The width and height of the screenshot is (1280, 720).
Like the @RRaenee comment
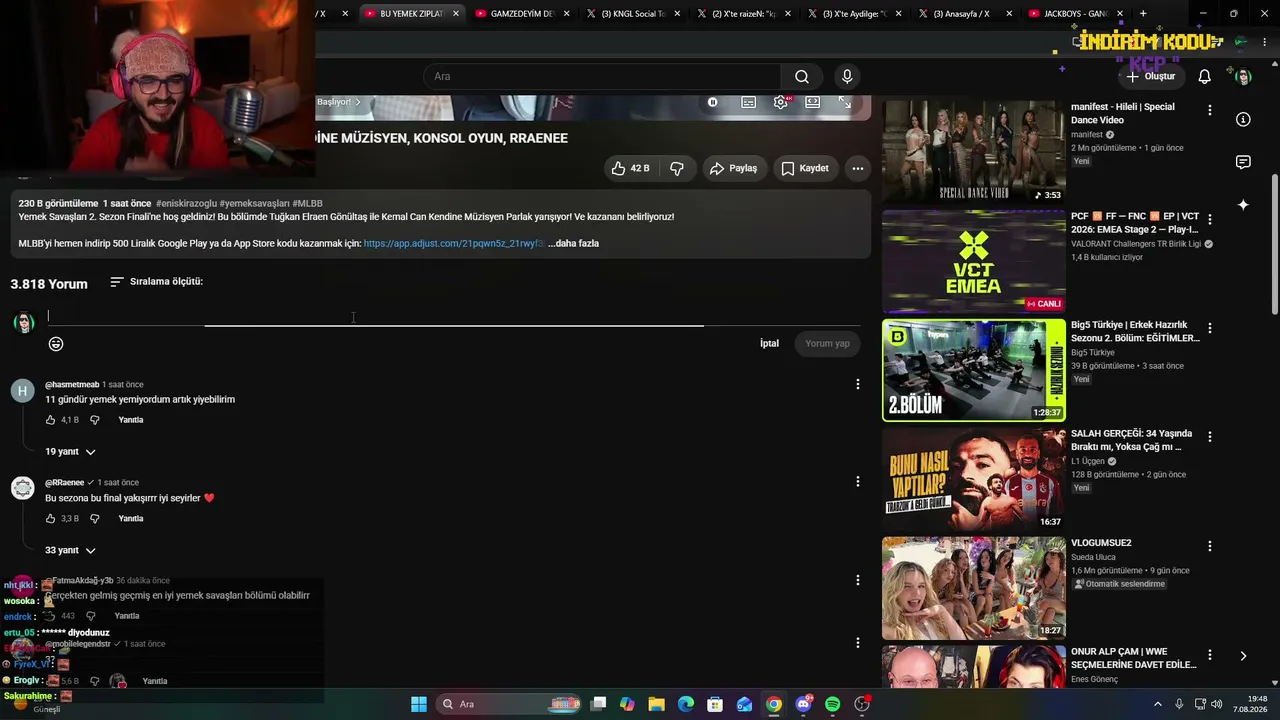pos(51,519)
